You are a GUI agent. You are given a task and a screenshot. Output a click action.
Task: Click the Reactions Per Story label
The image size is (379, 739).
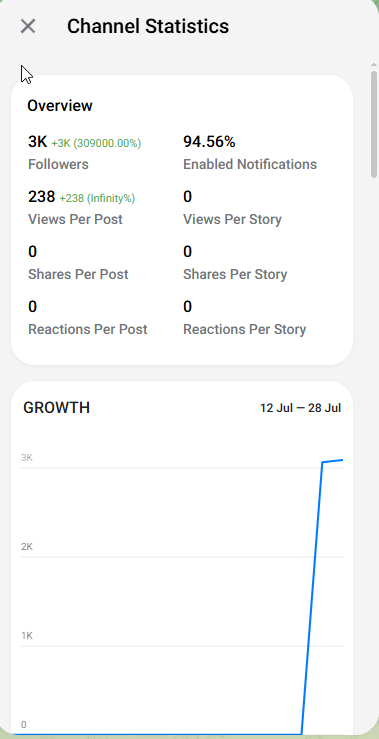click(245, 329)
